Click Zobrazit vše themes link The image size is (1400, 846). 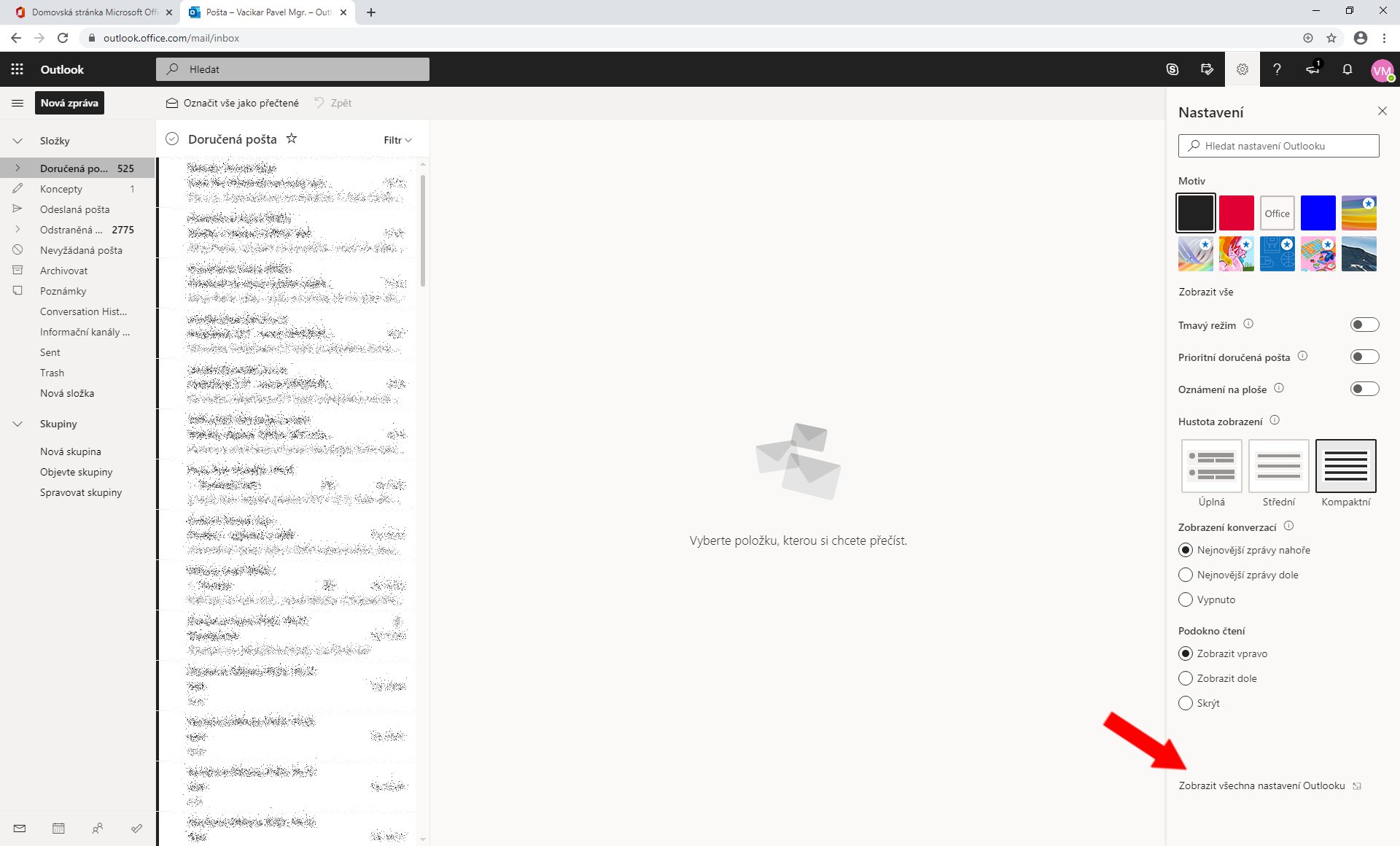[1206, 292]
